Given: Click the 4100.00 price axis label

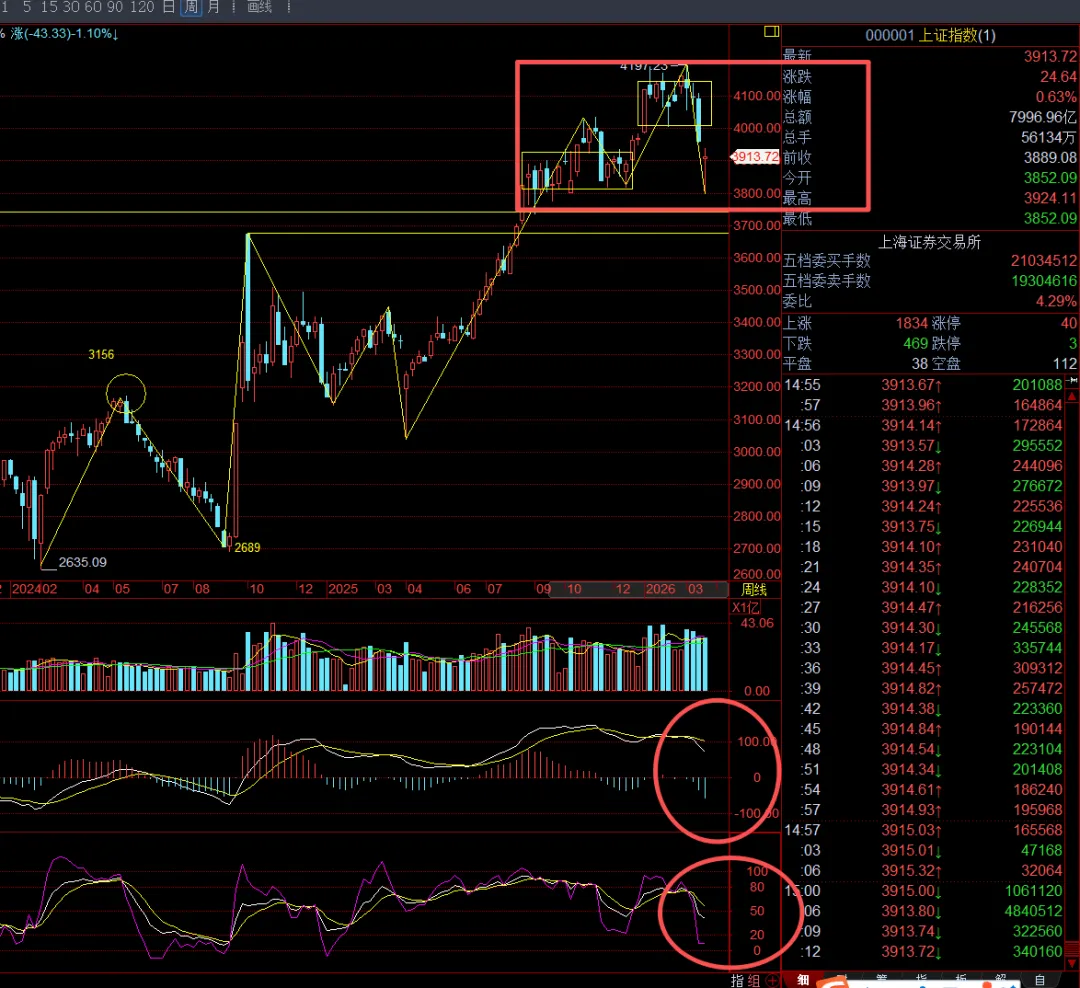Looking at the screenshot, I should click(x=757, y=96).
